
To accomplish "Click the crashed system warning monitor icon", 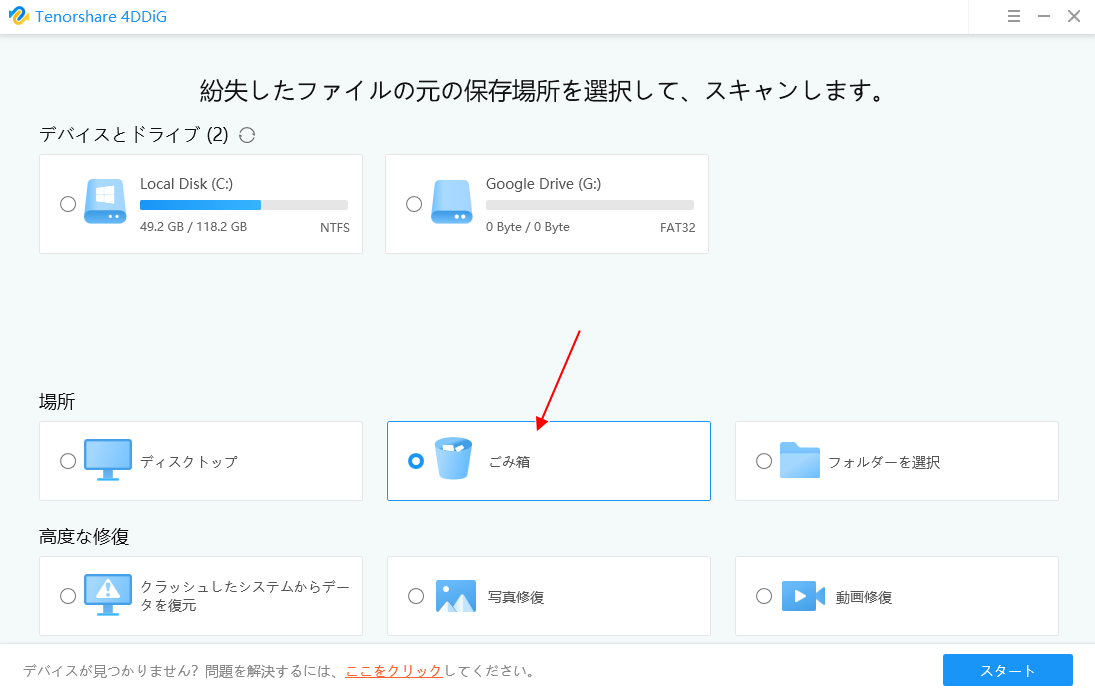I will coord(108,595).
